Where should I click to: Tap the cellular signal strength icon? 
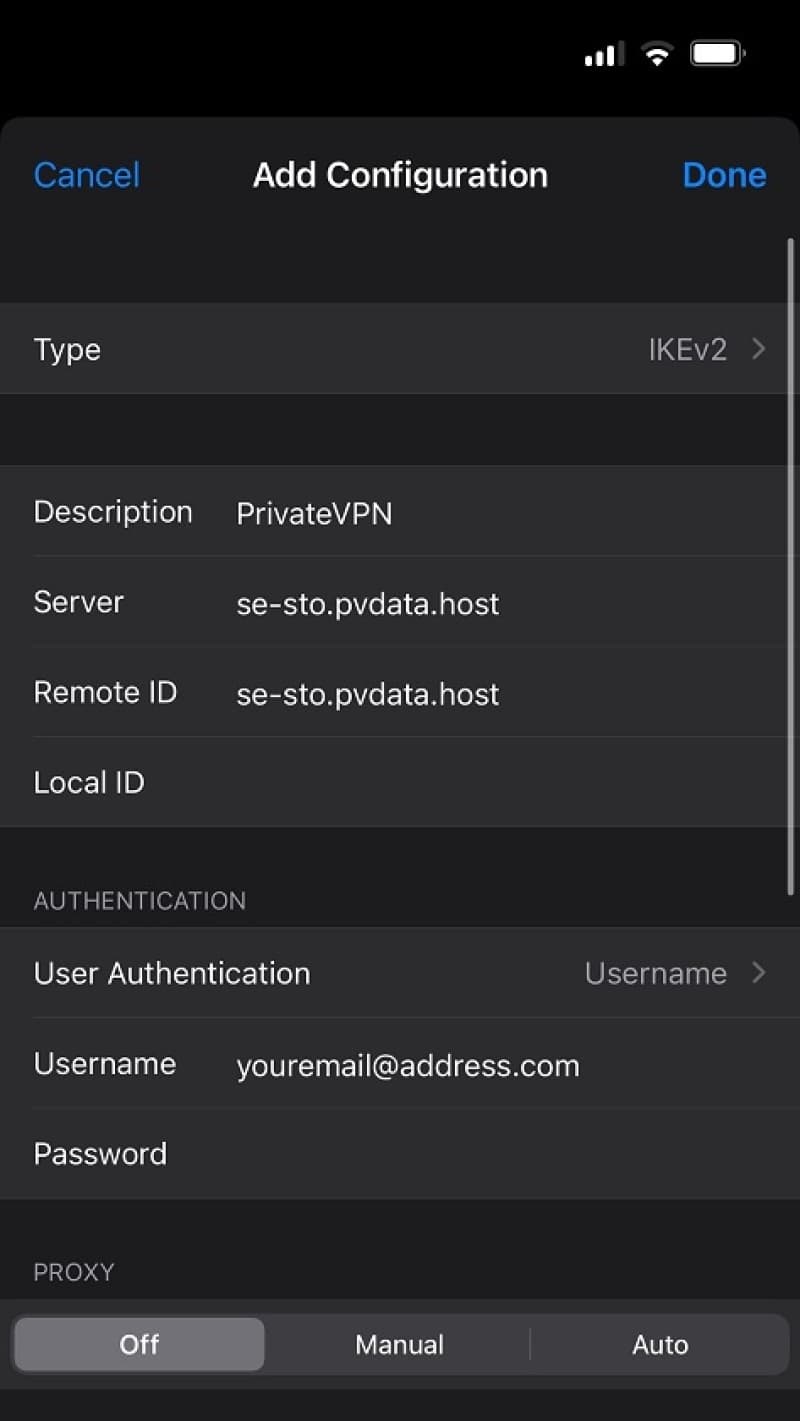tap(604, 54)
